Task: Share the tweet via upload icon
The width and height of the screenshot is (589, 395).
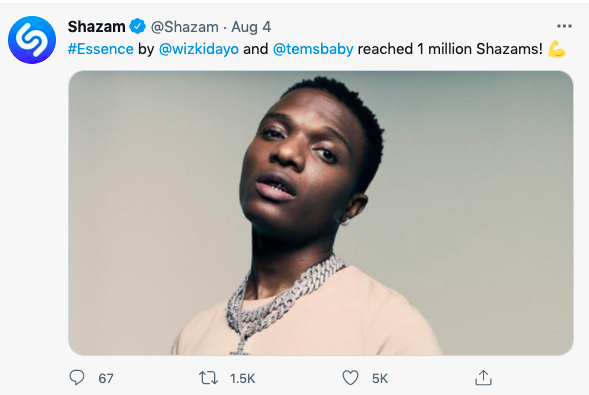Action: [x=483, y=378]
